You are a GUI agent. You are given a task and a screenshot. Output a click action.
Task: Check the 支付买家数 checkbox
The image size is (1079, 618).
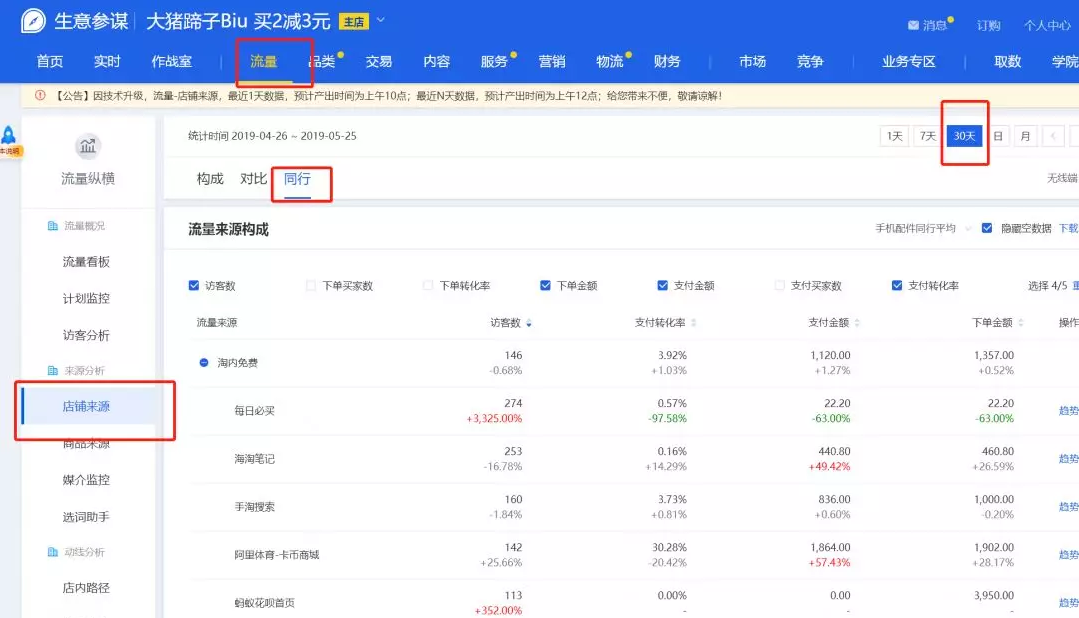pyautogui.click(x=780, y=285)
